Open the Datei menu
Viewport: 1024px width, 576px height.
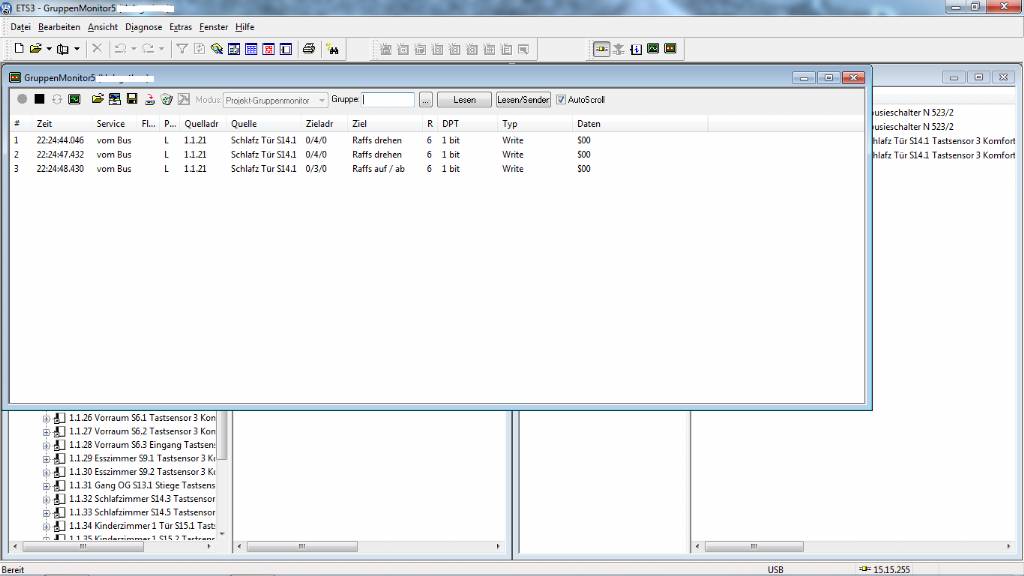pyautogui.click(x=20, y=27)
